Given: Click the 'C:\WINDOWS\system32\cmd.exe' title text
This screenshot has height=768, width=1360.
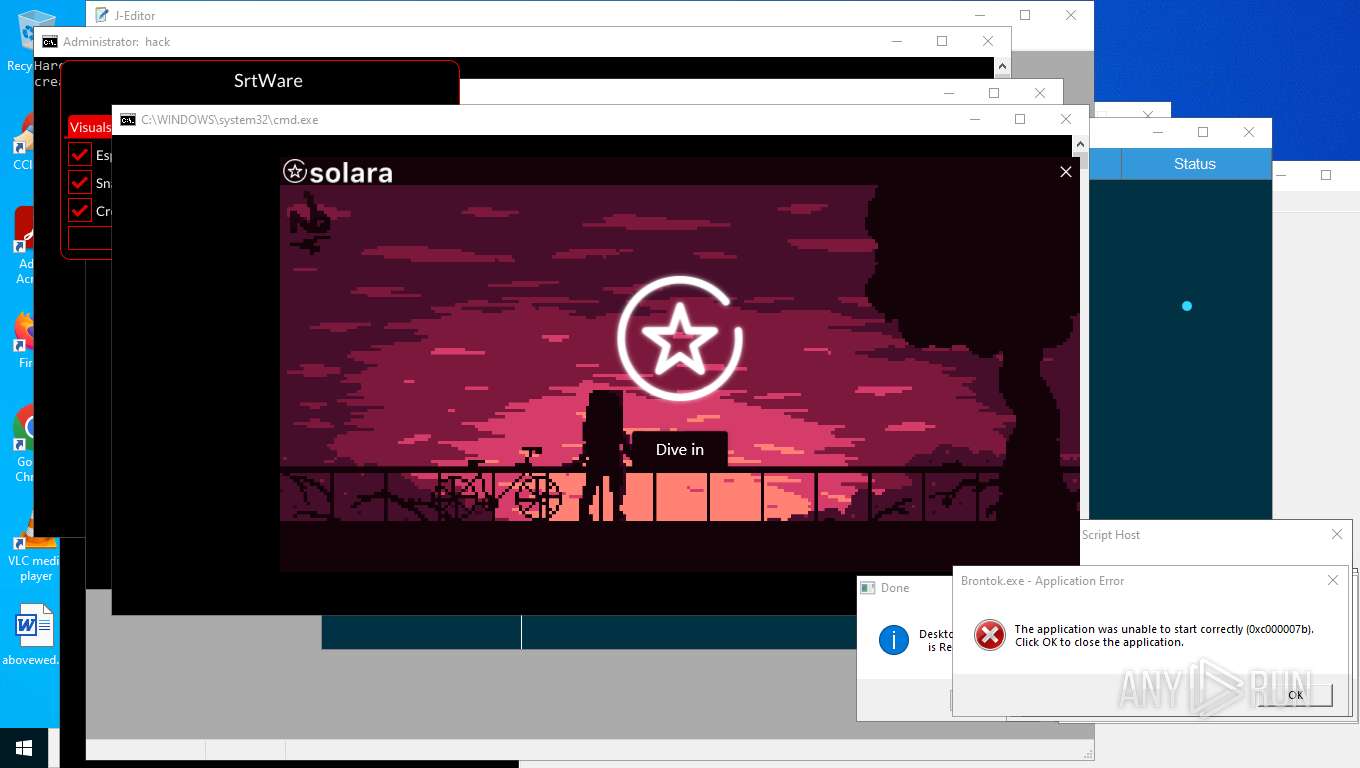Looking at the screenshot, I should click(x=230, y=120).
